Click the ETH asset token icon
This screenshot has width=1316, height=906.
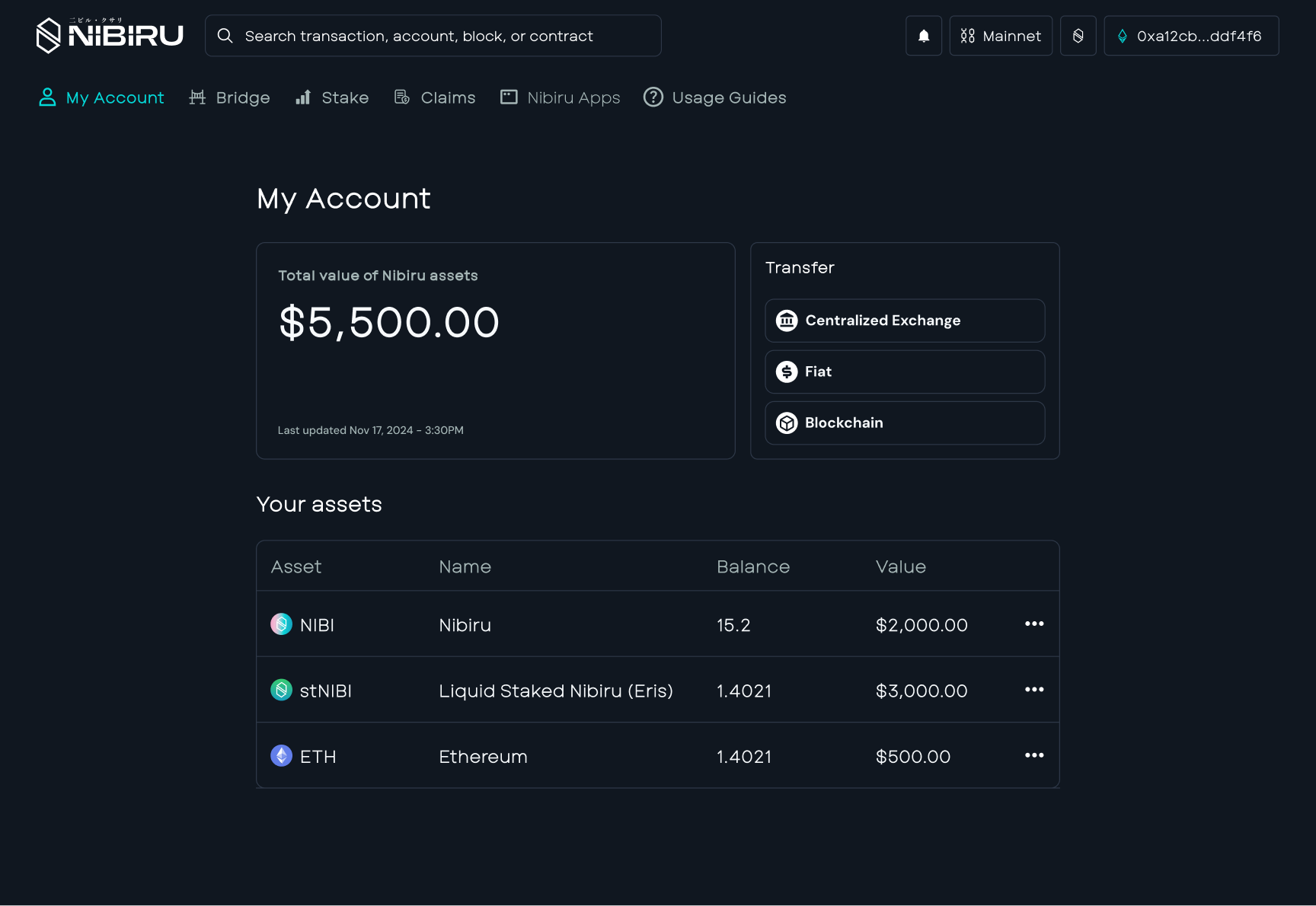[281, 756]
